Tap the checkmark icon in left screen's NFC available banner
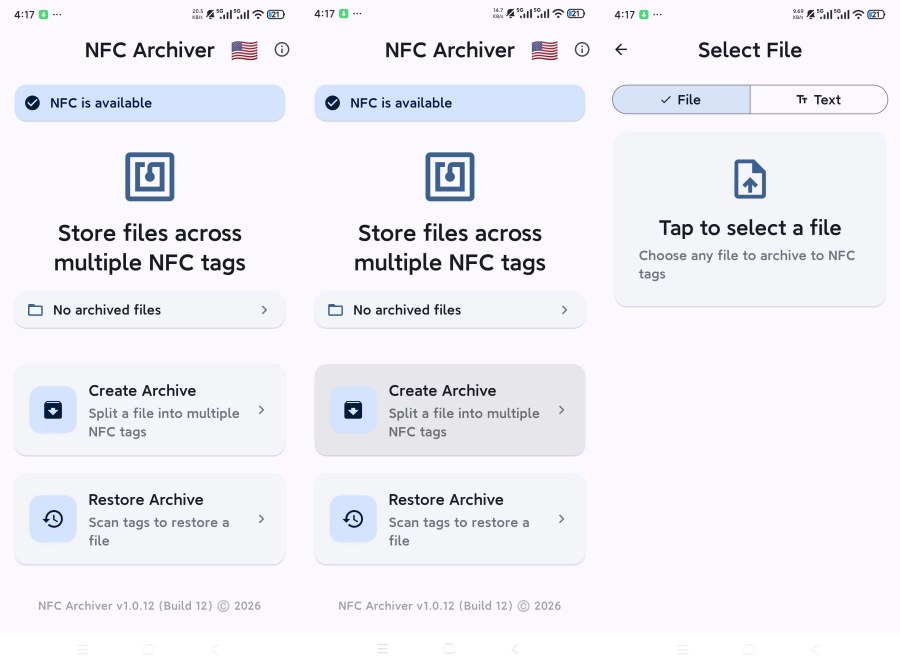 point(33,103)
